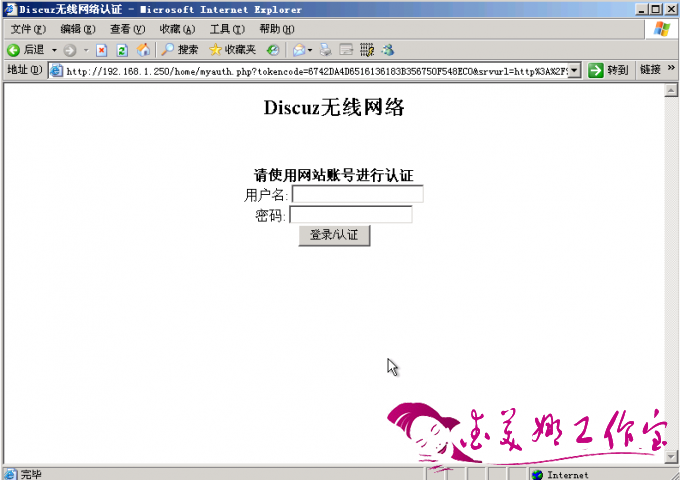The height and width of the screenshot is (480, 680).
Task: Click the Print toolbar icon
Action: pos(326,49)
